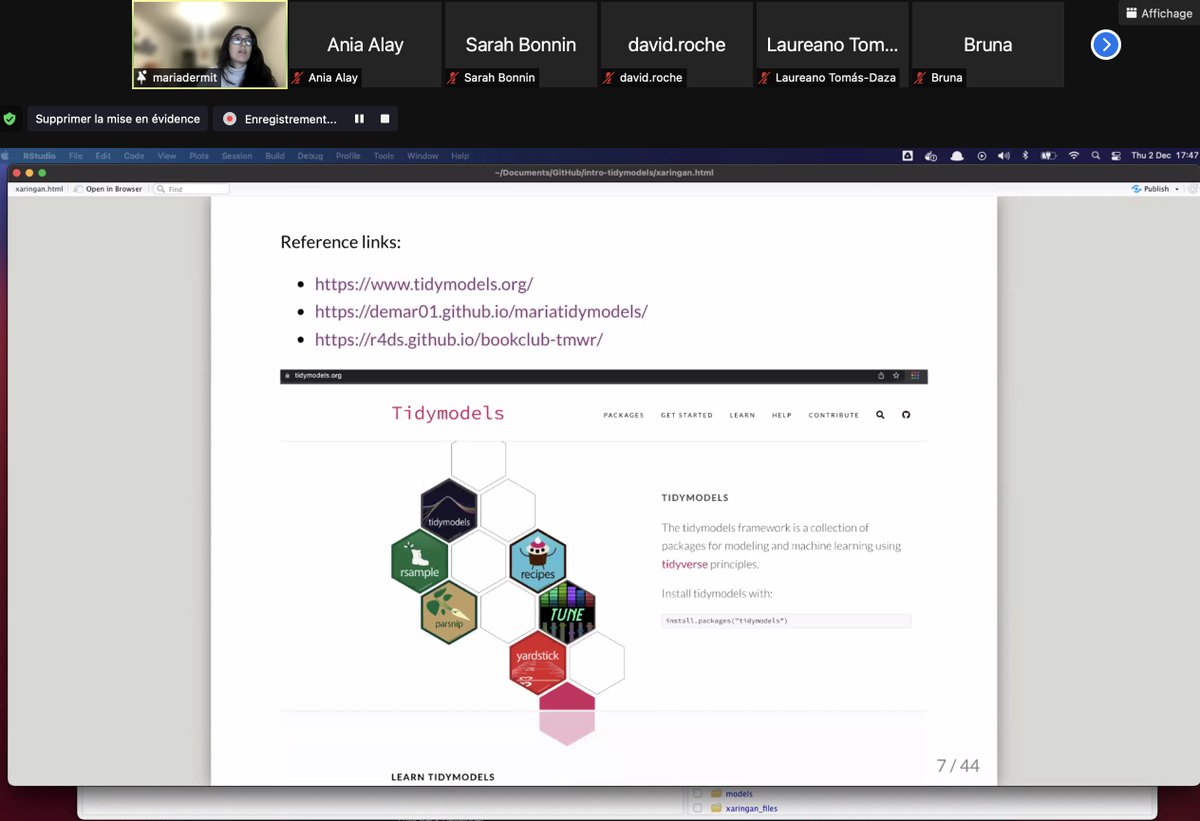Click the install.packages code box
The image size is (1200, 821).
click(786, 621)
